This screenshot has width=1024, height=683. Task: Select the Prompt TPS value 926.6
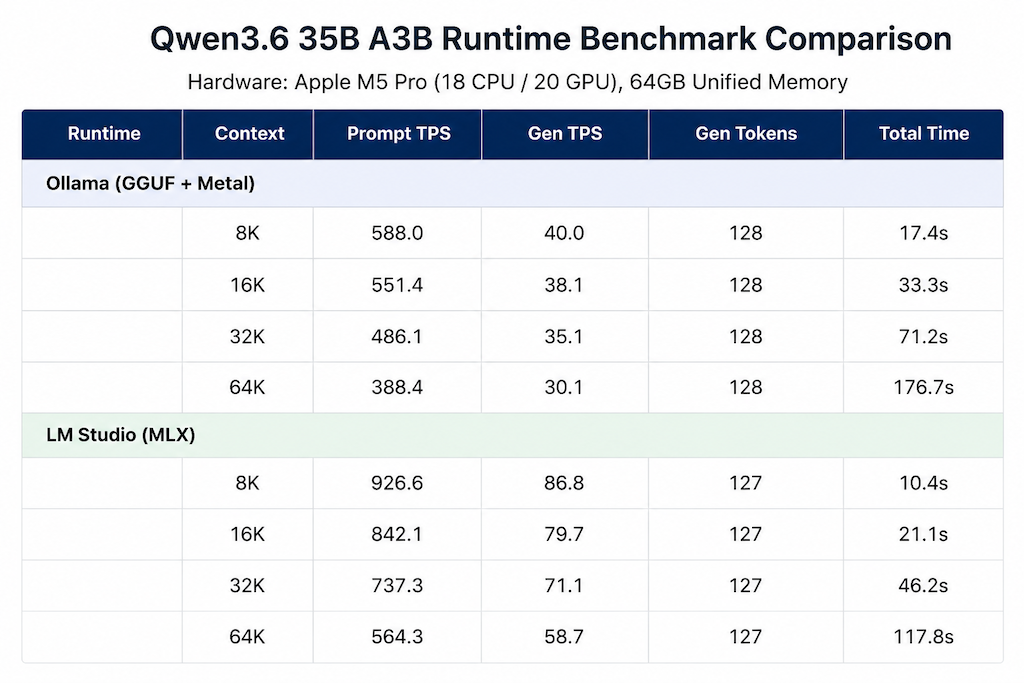point(397,483)
